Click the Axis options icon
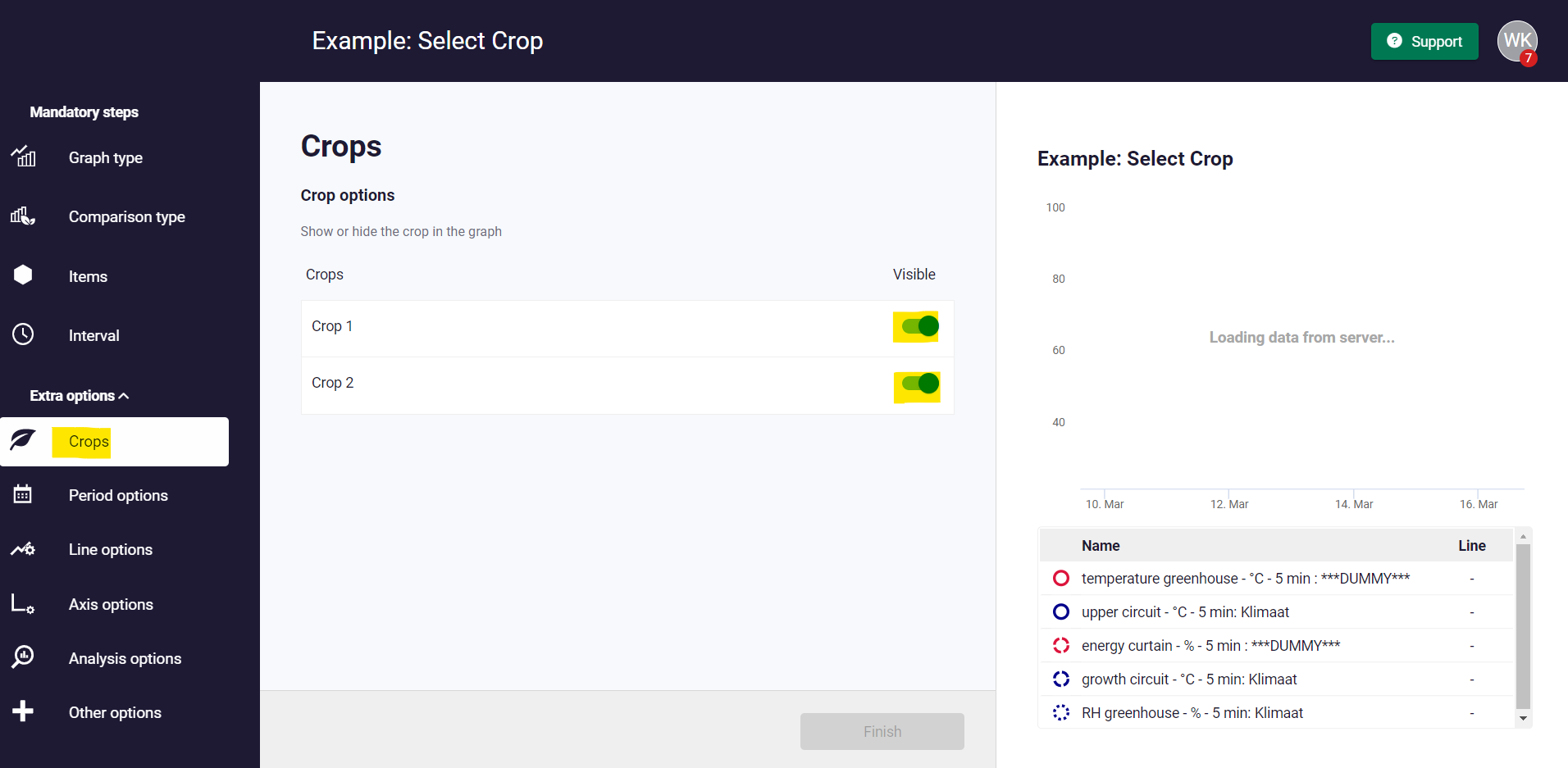 click(x=23, y=604)
